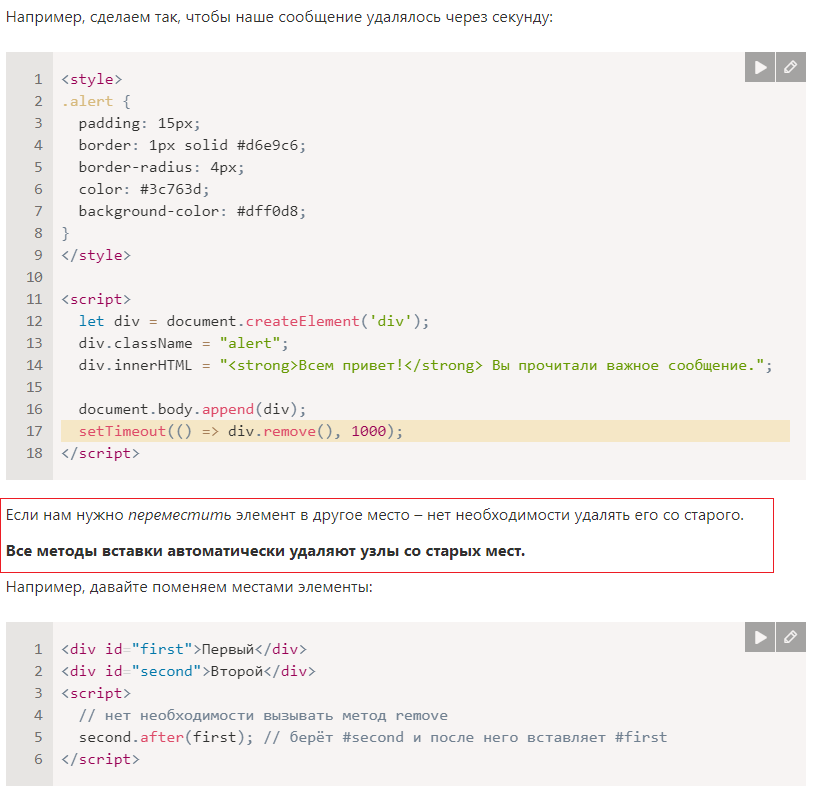
Task: Click closing '</script>' tag on line 18
Action: [100, 453]
